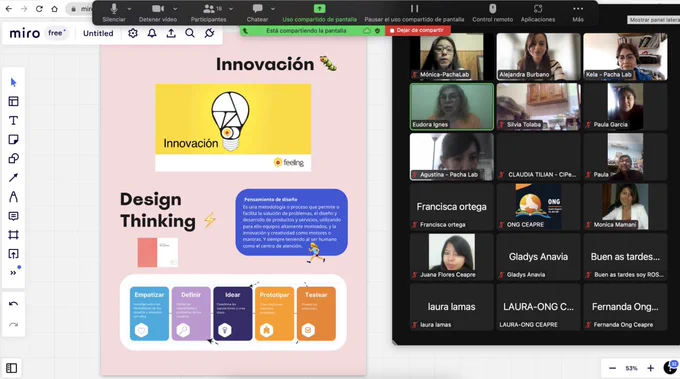Viewport: 680px width, 379px height.
Task: Click the Undo arrow
Action: click(x=13, y=304)
